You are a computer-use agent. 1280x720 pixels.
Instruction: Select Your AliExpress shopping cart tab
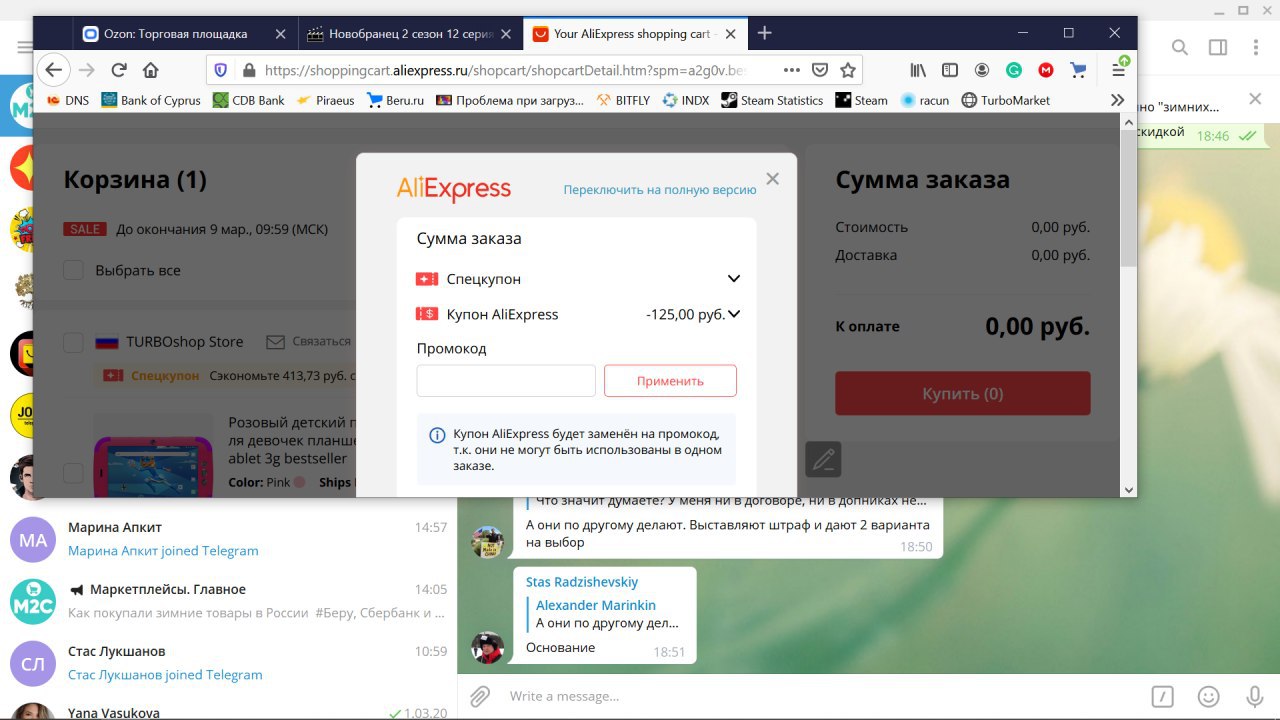click(x=635, y=33)
